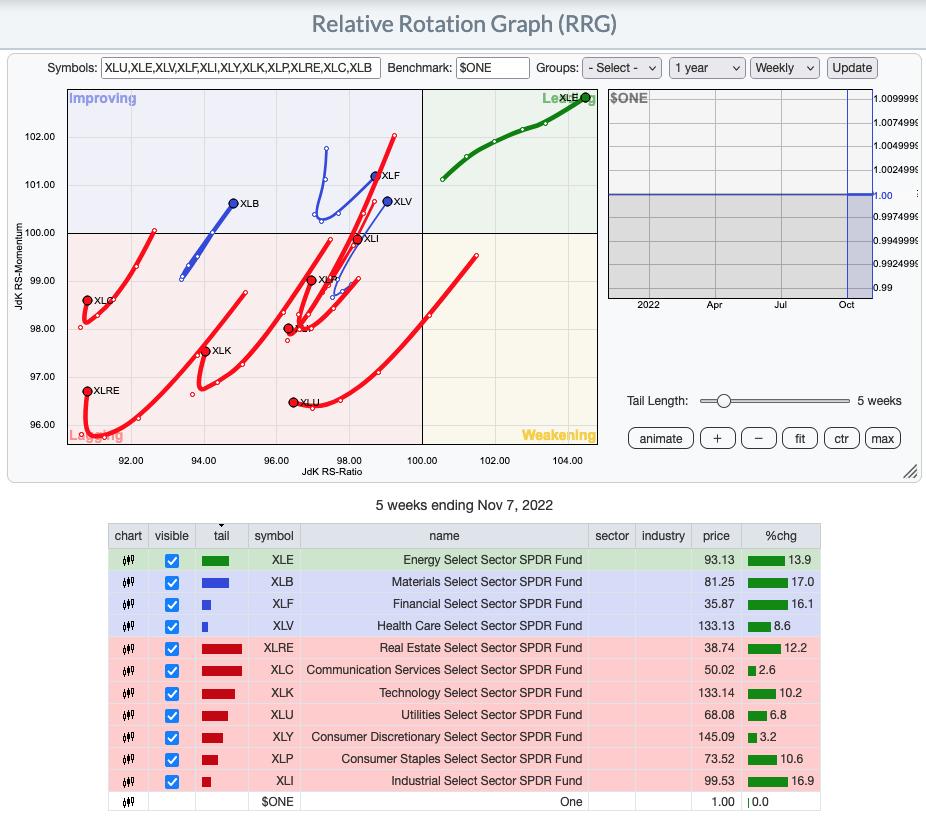Sort table by name column
The height and width of the screenshot is (816, 926).
click(444, 536)
